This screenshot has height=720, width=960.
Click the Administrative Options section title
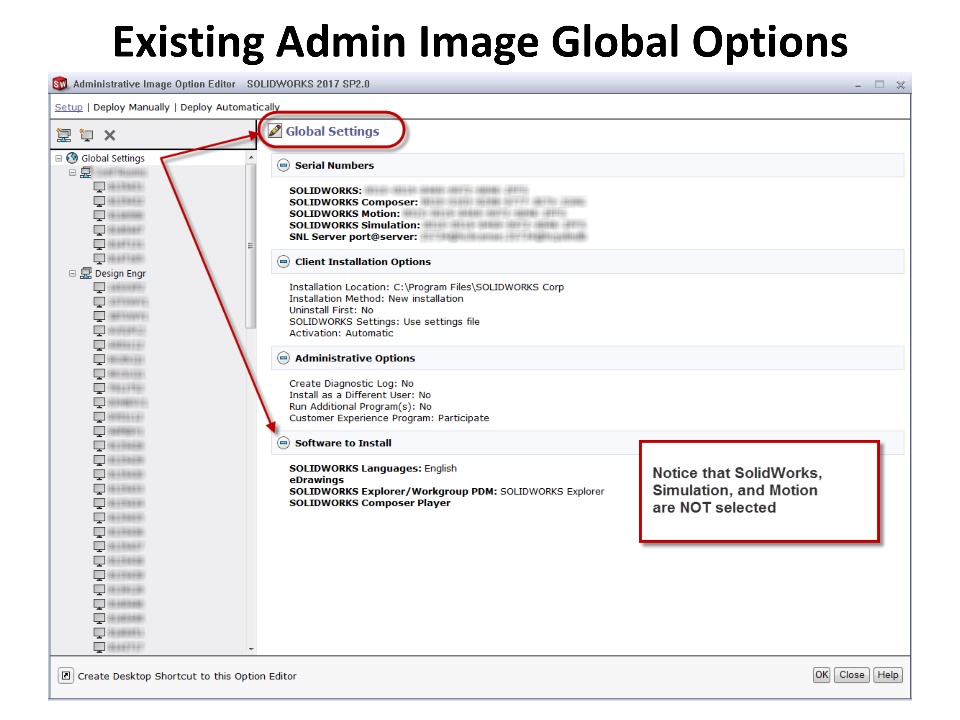coord(355,358)
